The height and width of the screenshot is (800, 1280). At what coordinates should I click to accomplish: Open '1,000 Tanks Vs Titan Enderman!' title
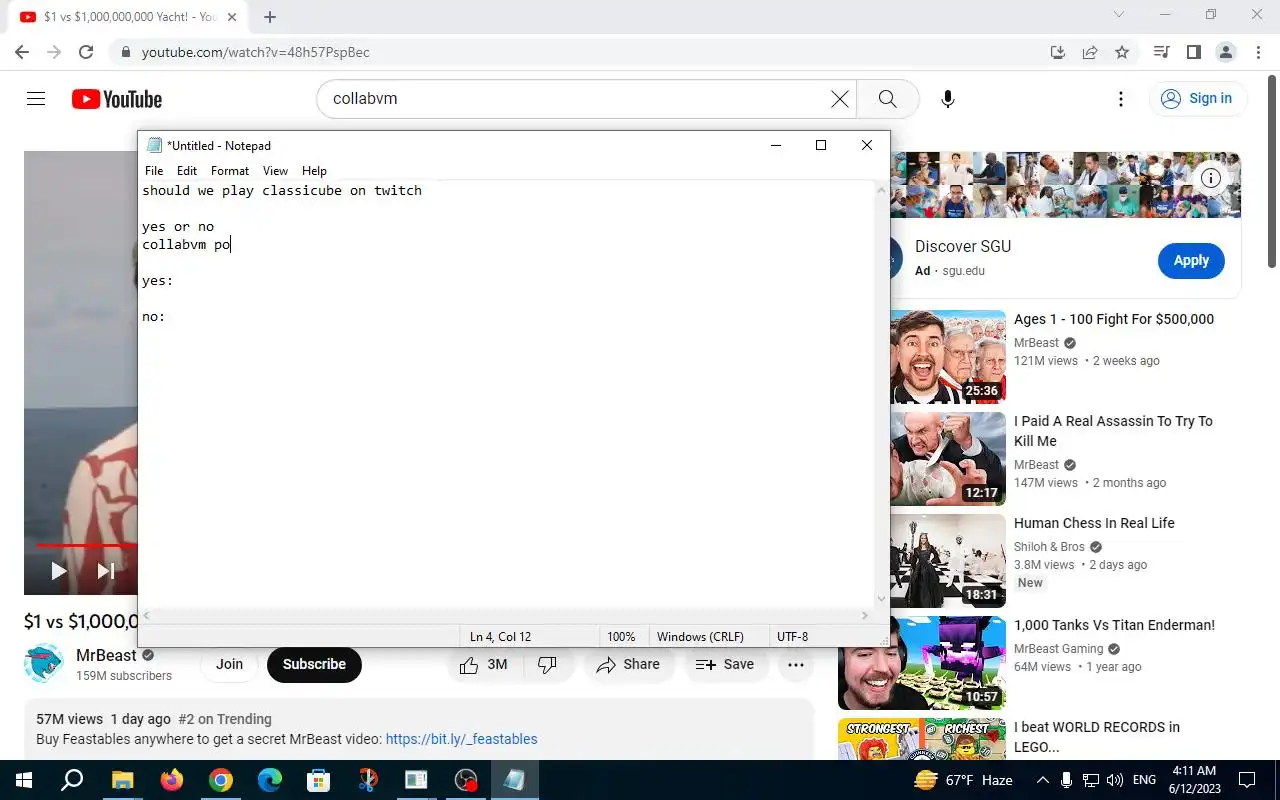[x=1114, y=625]
